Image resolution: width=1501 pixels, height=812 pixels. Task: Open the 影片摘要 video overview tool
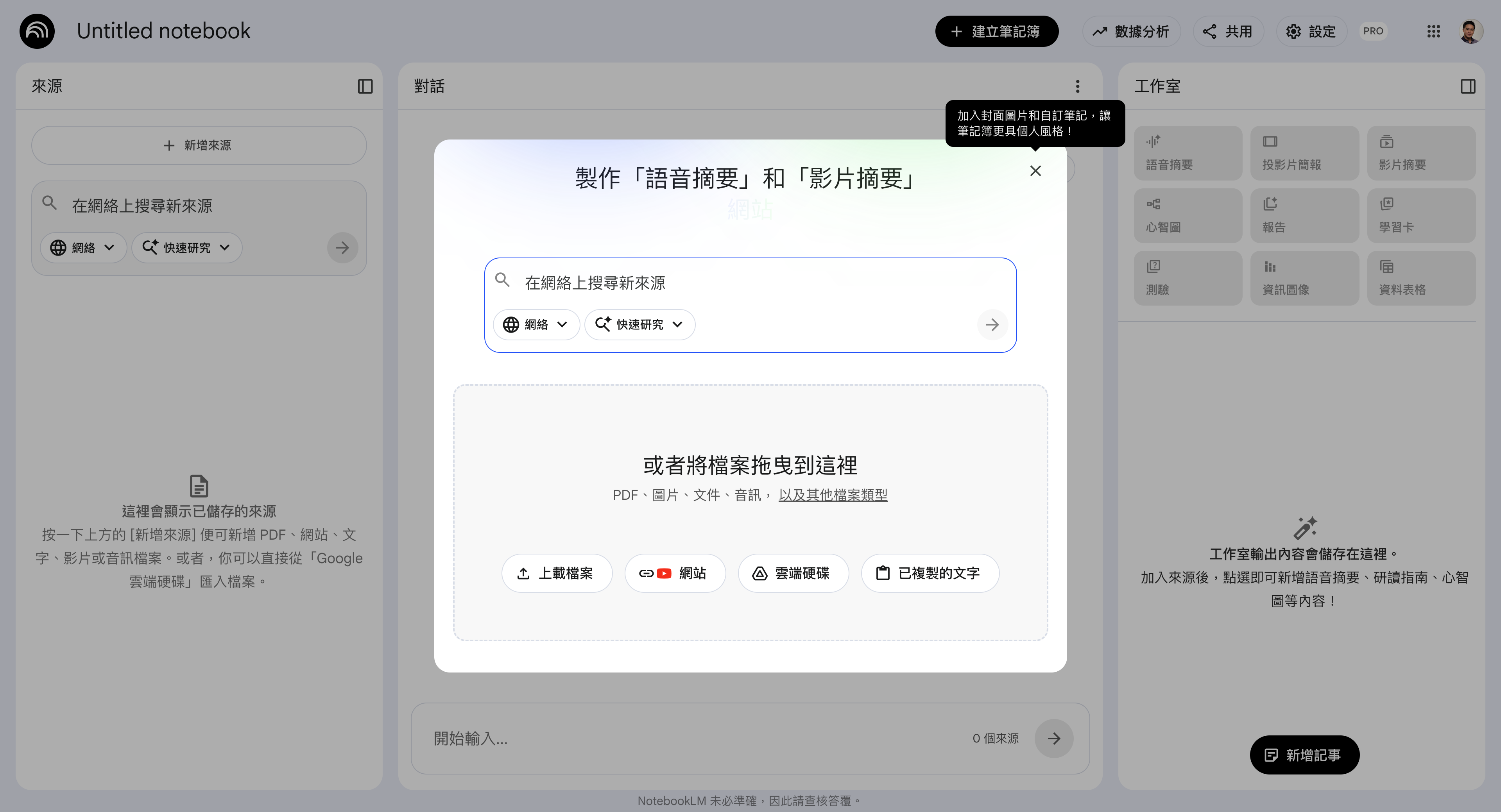[x=1420, y=153]
